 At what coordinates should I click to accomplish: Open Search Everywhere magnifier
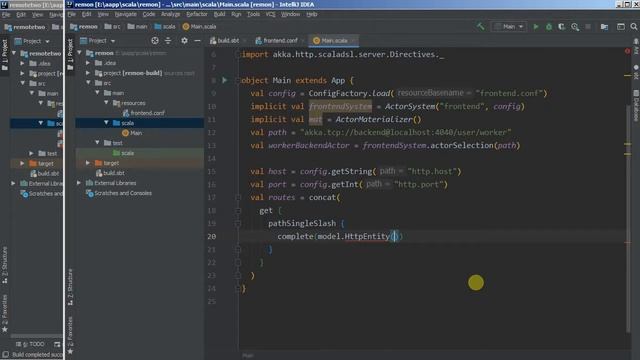pos(633,27)
